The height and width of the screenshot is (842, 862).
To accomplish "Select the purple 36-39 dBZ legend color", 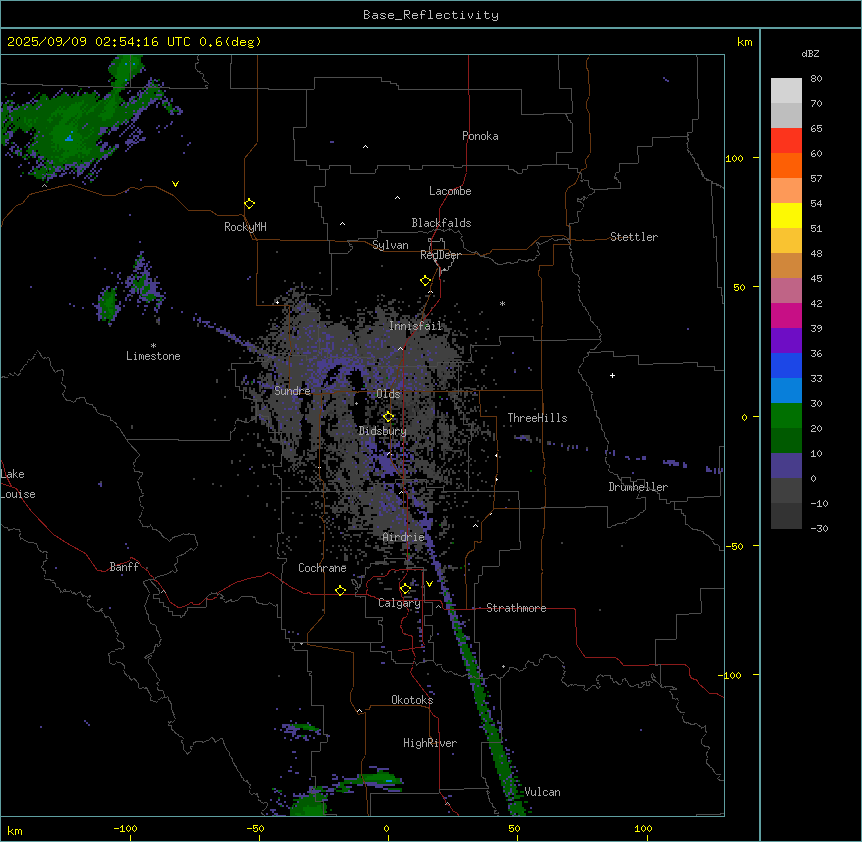I will (786, 341).
